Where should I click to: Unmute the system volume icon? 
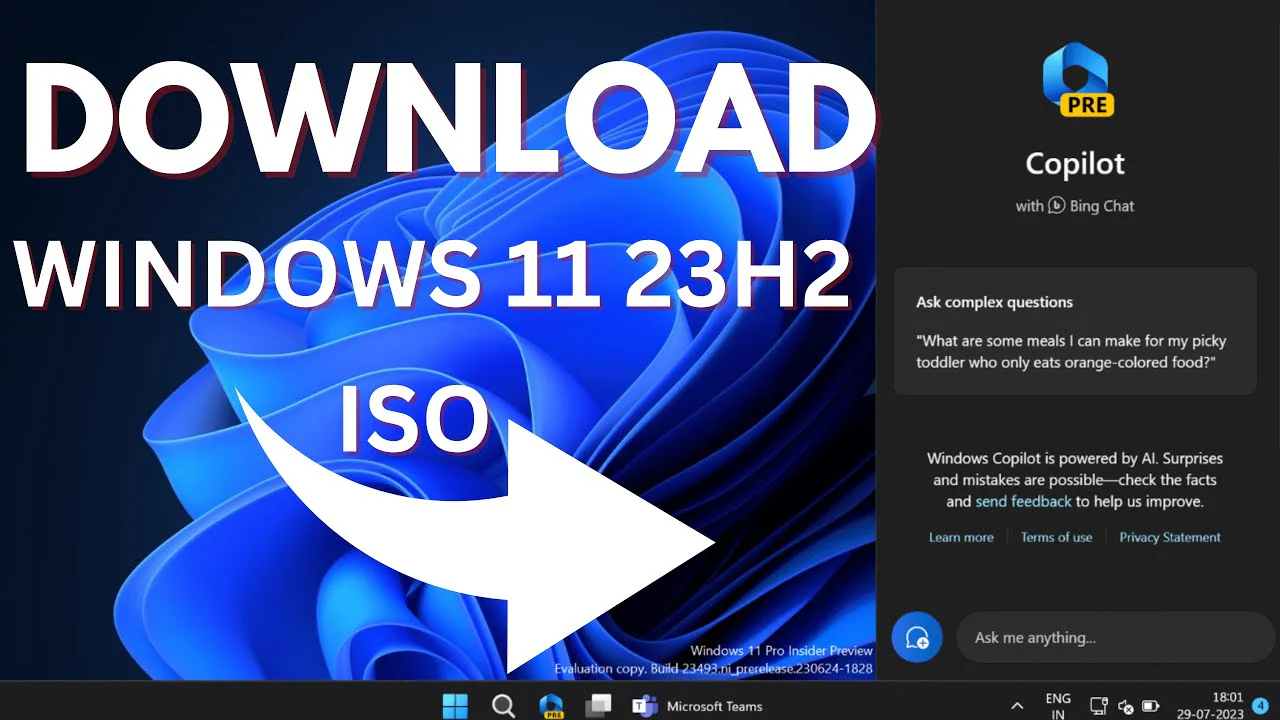[1125, 705]
